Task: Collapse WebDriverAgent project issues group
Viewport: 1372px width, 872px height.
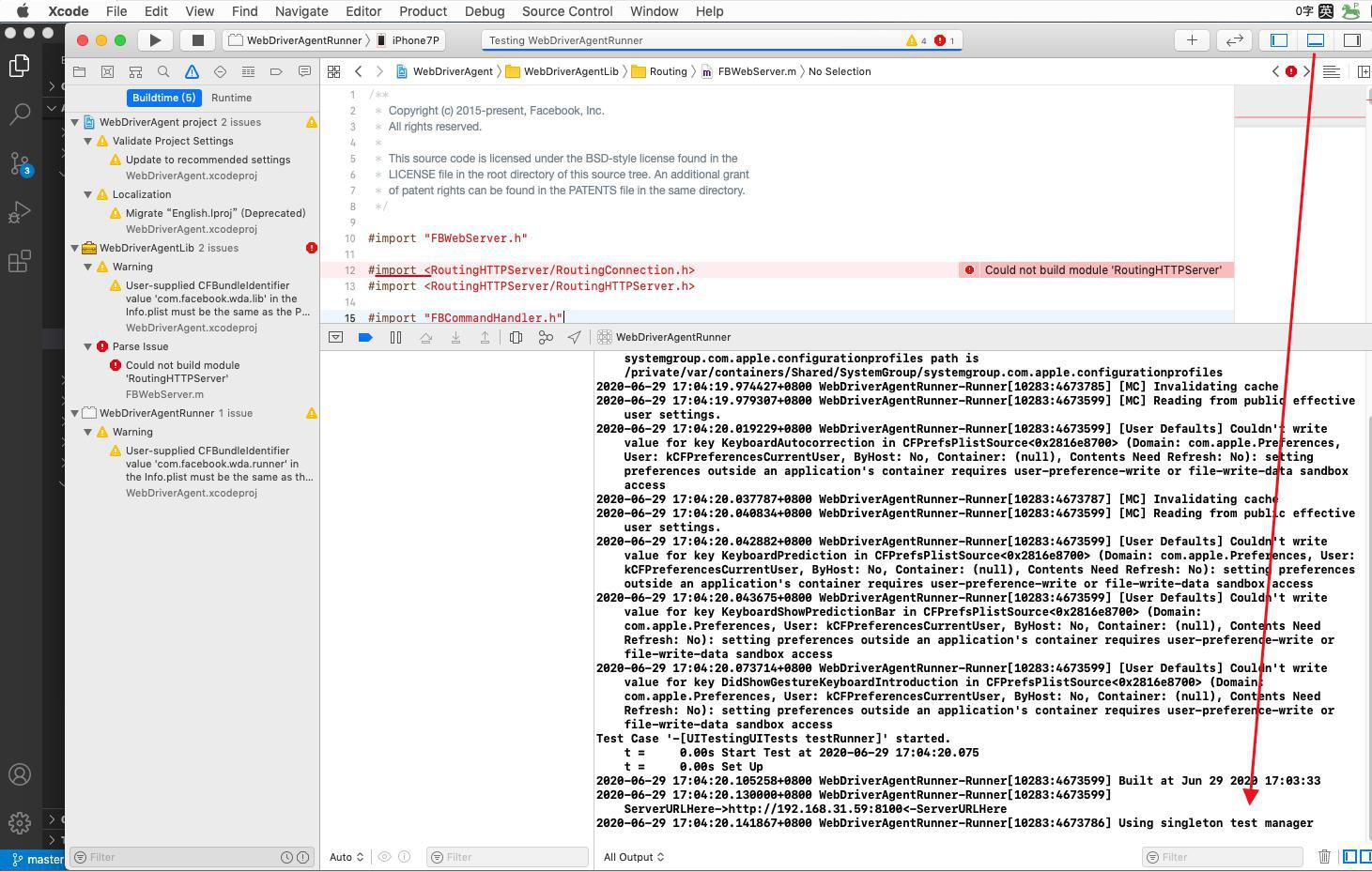Action: click(x=75, y=122)
